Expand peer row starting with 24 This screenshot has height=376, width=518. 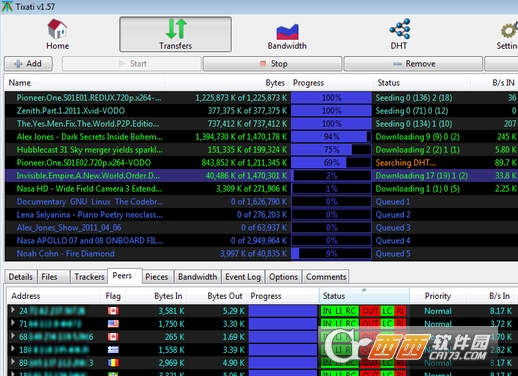pos(13,310)
